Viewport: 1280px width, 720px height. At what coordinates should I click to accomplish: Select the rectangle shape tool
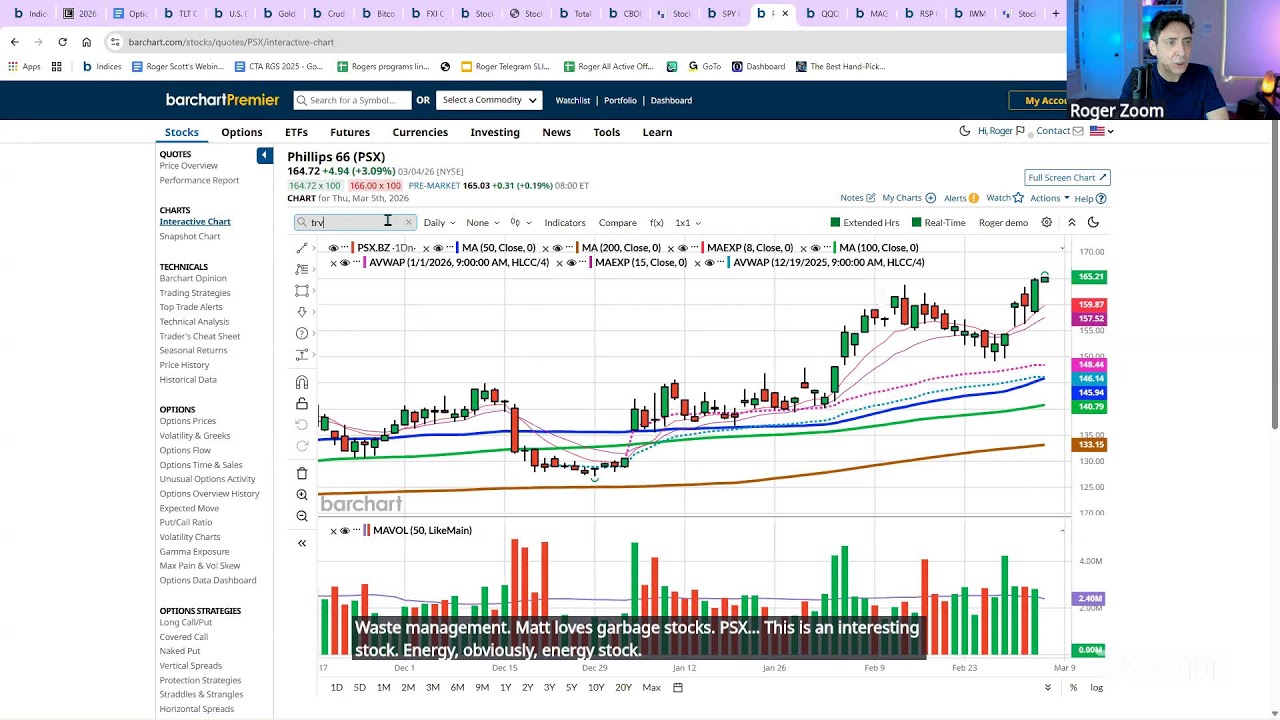(x=302, y=291)
